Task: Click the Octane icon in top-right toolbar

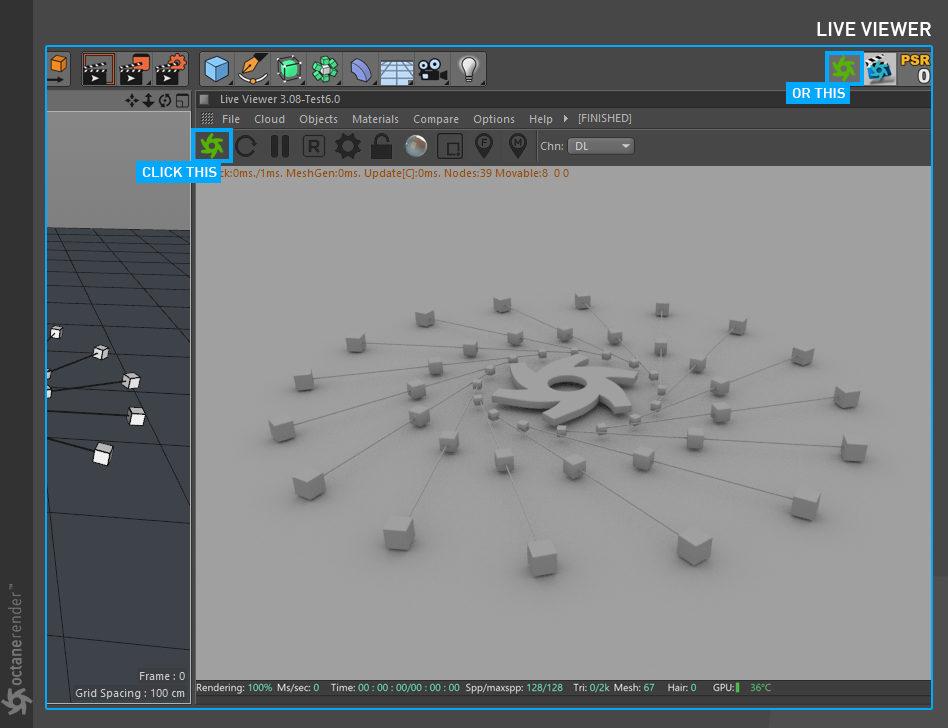Action: point(844,68)
